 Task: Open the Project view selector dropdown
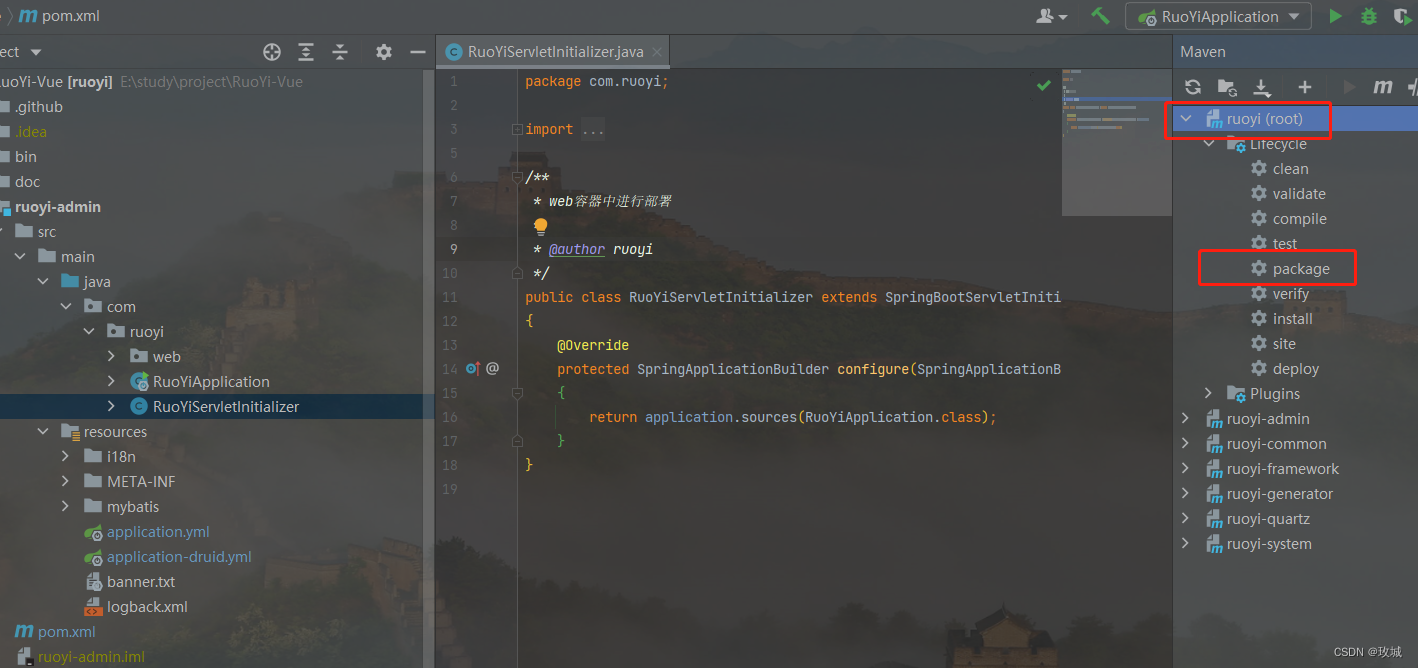tap(36, 52)
